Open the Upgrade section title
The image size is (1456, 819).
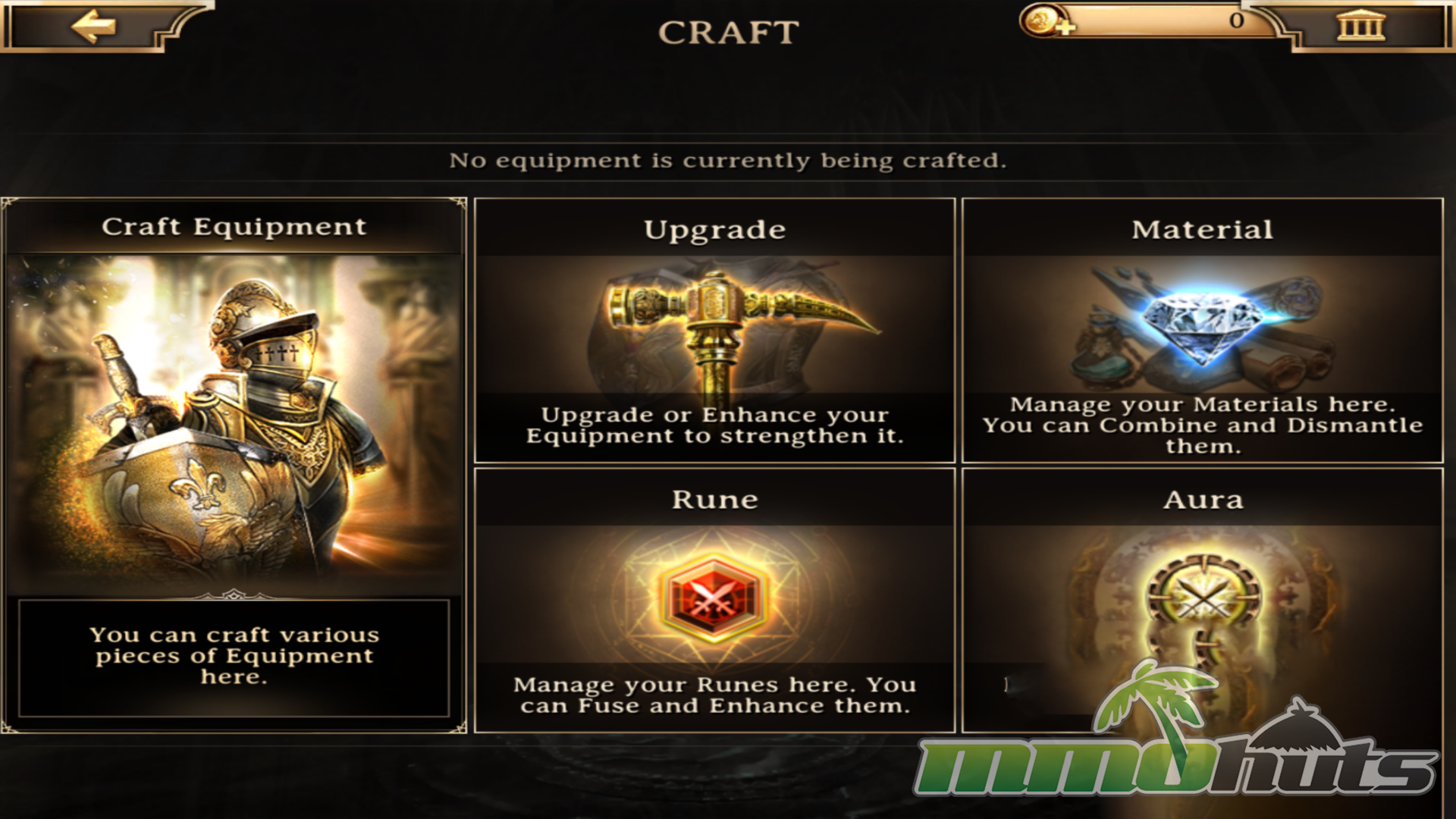[714, 230]
